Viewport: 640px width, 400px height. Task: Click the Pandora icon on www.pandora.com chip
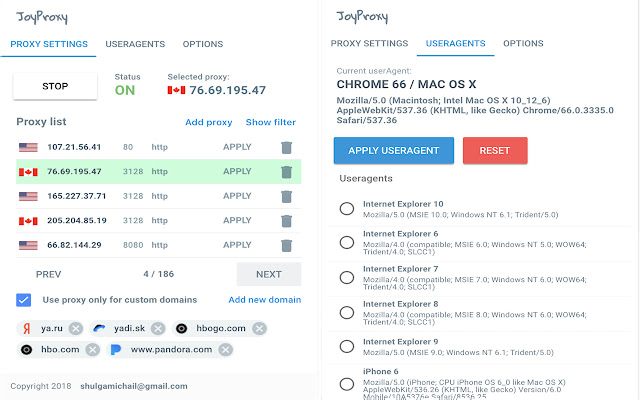point(116,350)
